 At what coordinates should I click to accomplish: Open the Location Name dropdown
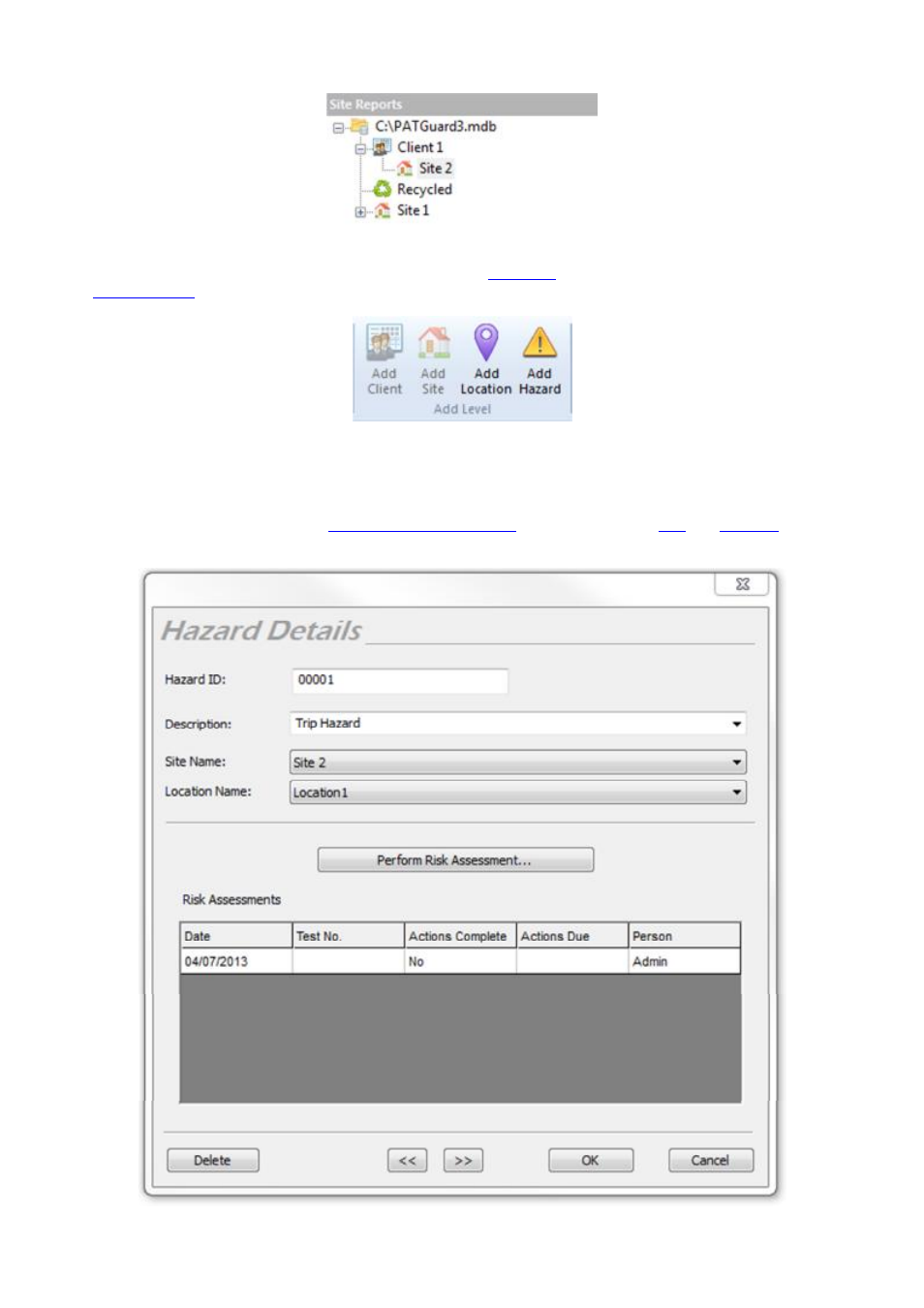[x=736, y=793]
